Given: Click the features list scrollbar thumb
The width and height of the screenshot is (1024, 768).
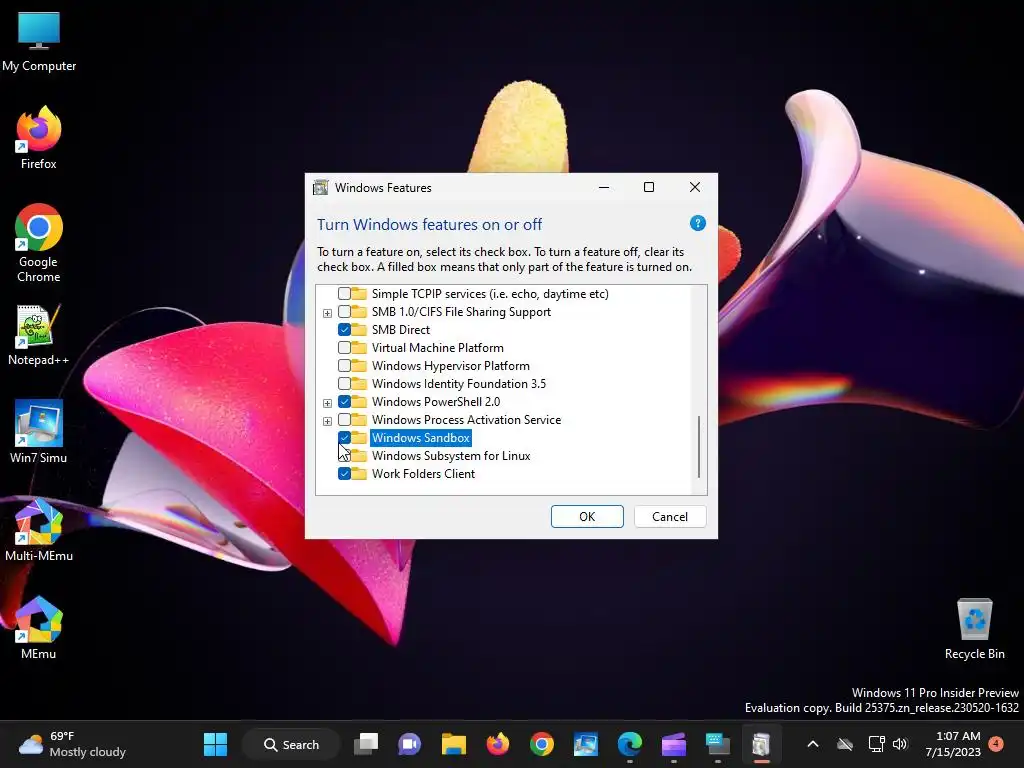Looking at the screenshot, I should pos(699,447).
